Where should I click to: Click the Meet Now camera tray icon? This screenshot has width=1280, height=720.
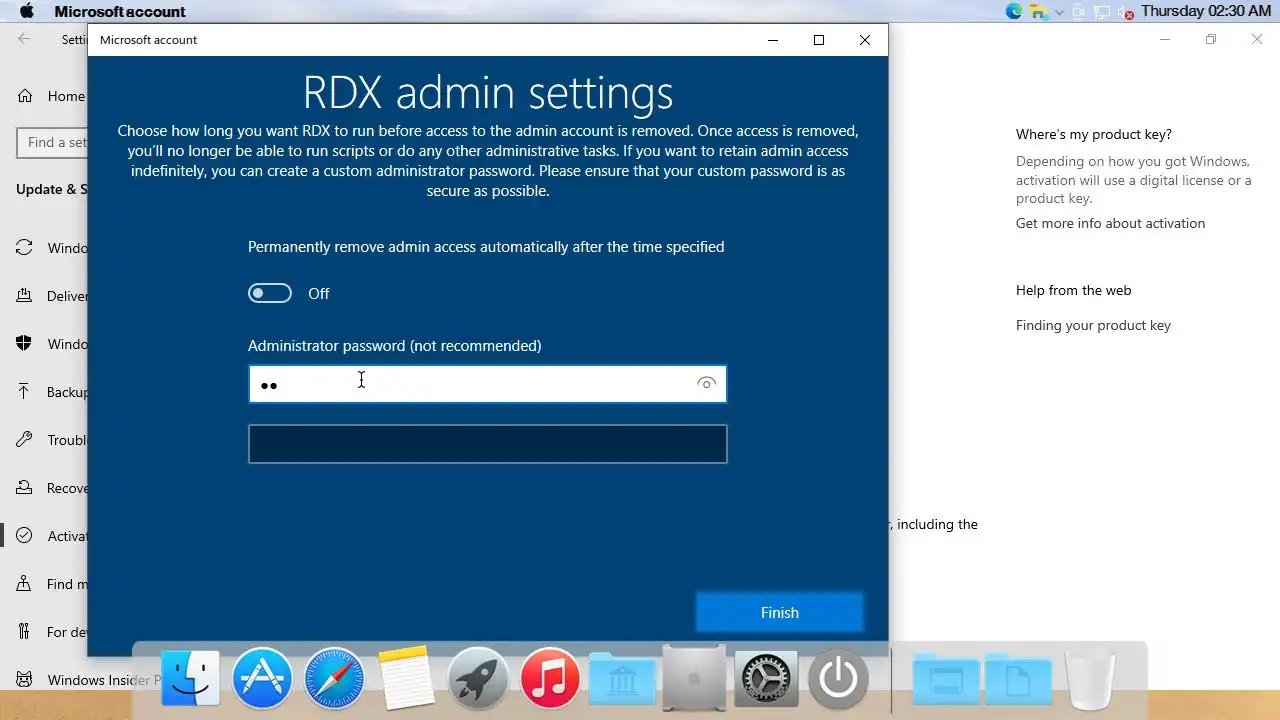[x=1079, y=12]
